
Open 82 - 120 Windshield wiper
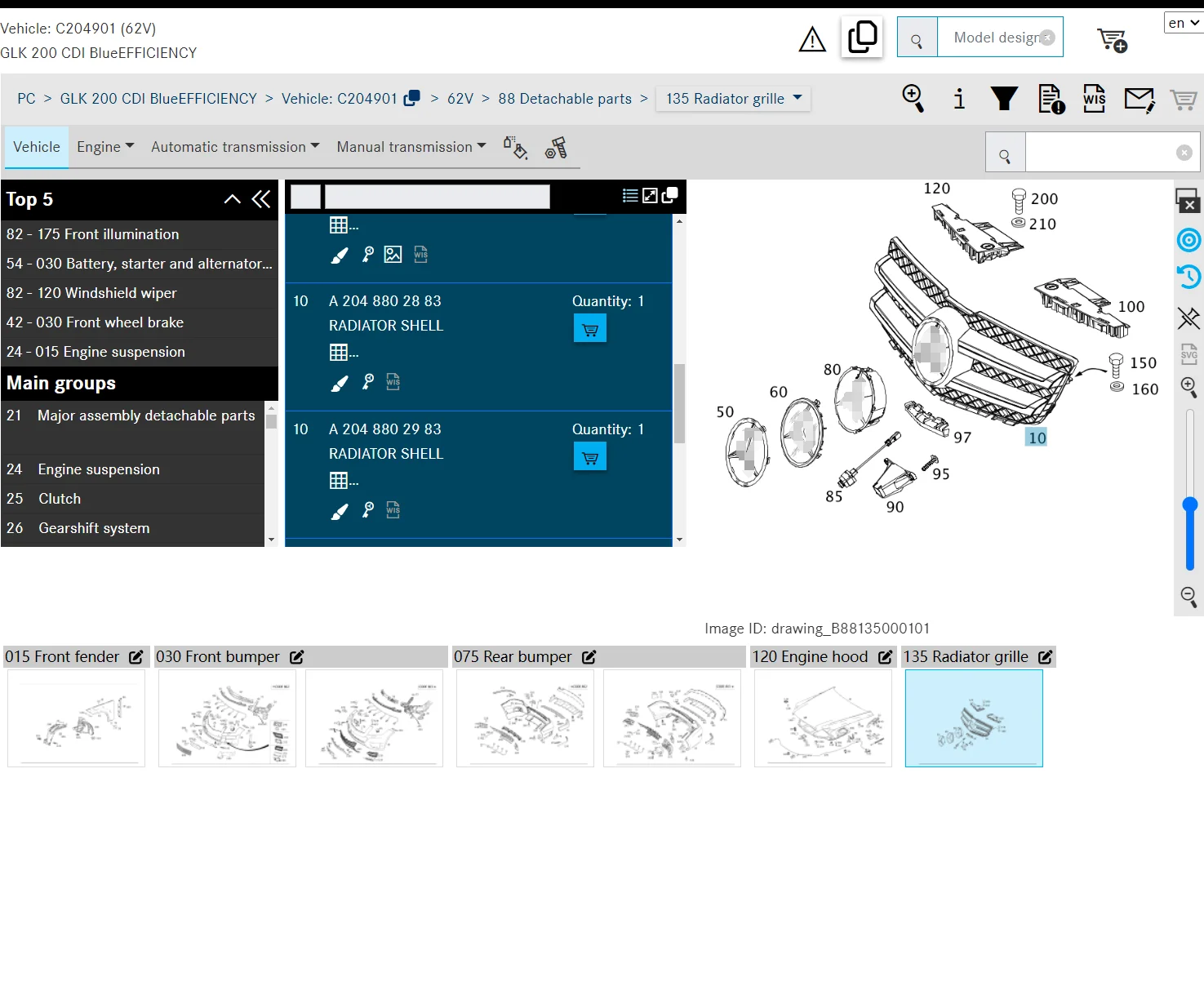(139, 293)
